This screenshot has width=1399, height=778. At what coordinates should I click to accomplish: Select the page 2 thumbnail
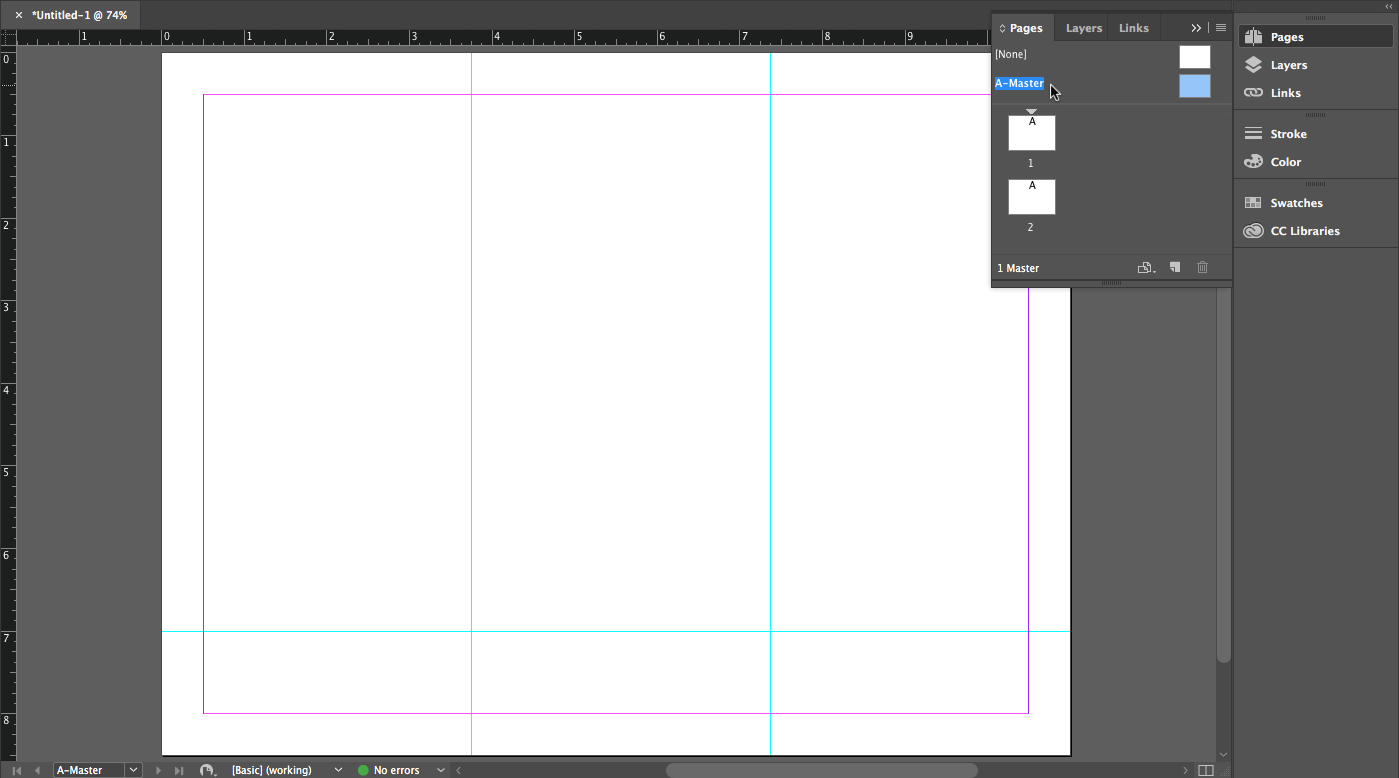(x=1031, y=197)
